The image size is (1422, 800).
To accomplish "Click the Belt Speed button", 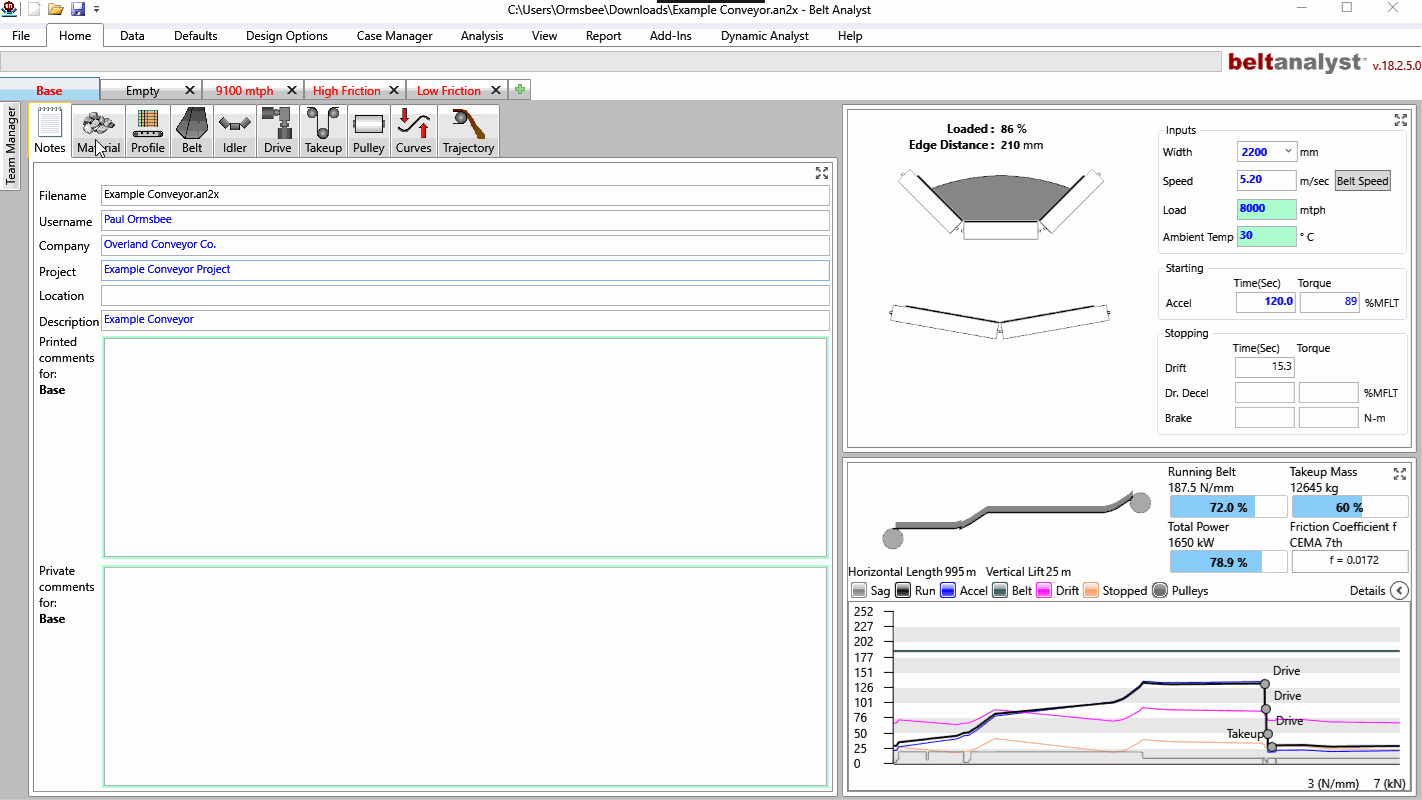I will [x=1362, y=181].
